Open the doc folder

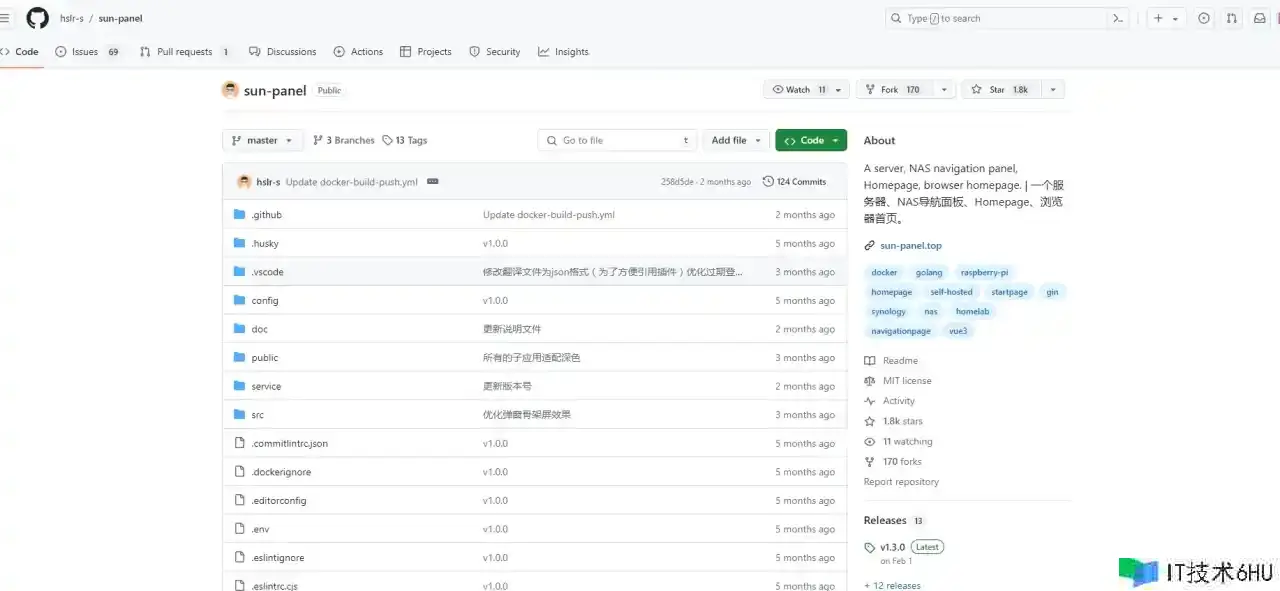point(259,329)
